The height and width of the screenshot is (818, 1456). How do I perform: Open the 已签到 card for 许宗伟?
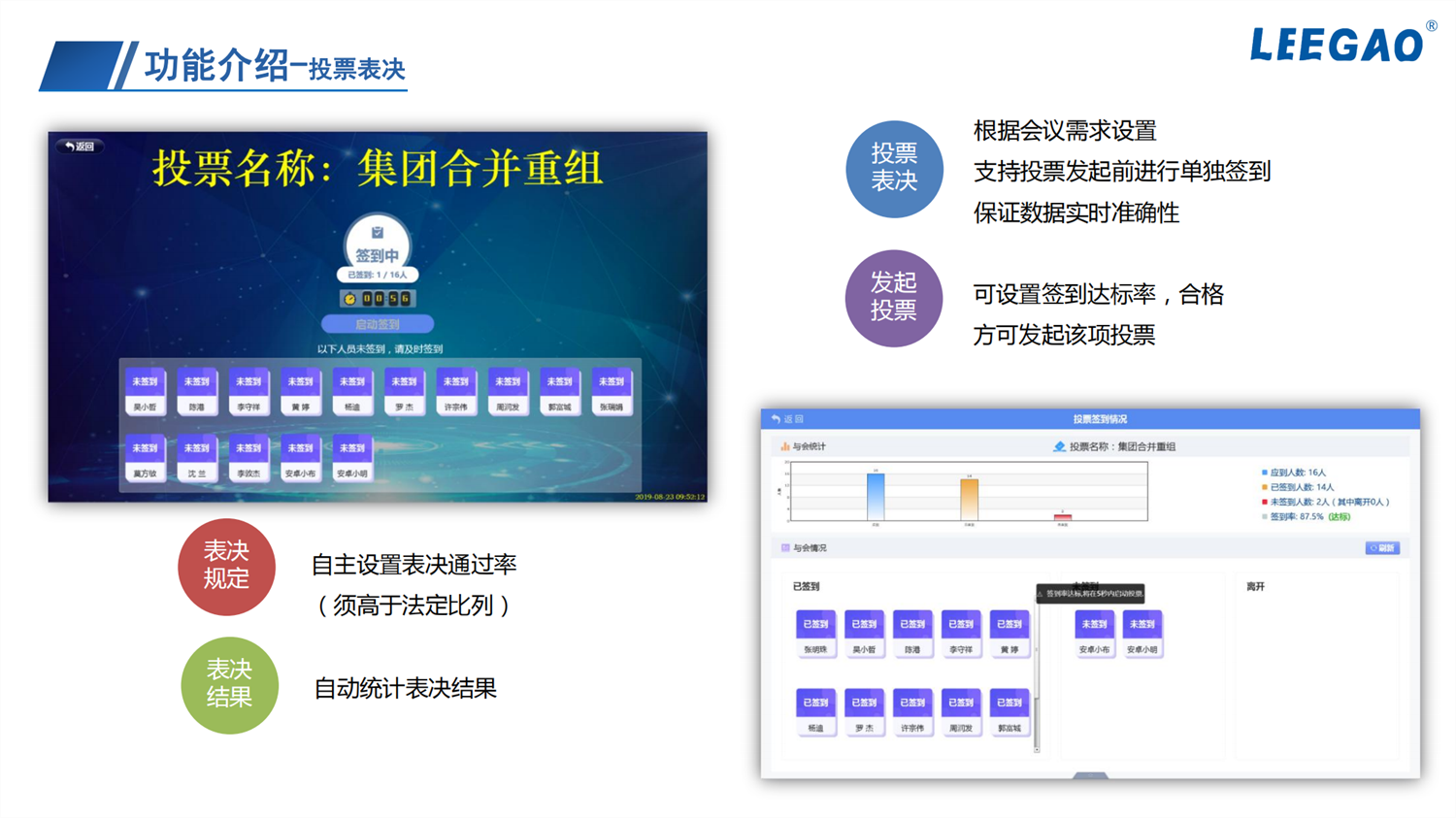(912, 712)
